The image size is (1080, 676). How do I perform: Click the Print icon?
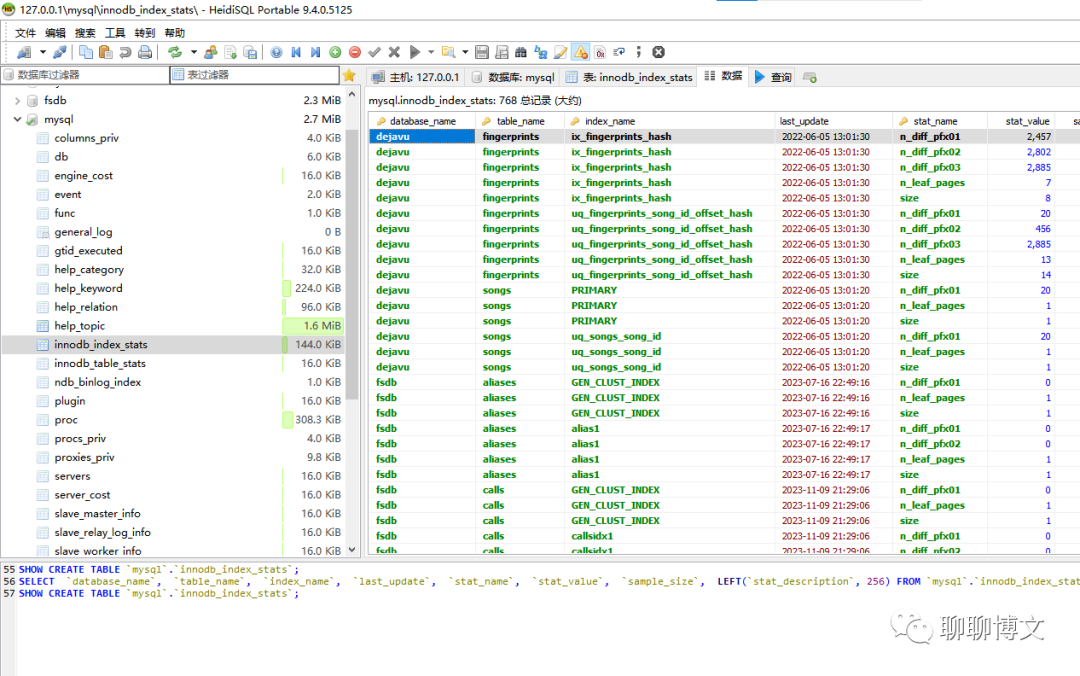[x=145, y=52]
